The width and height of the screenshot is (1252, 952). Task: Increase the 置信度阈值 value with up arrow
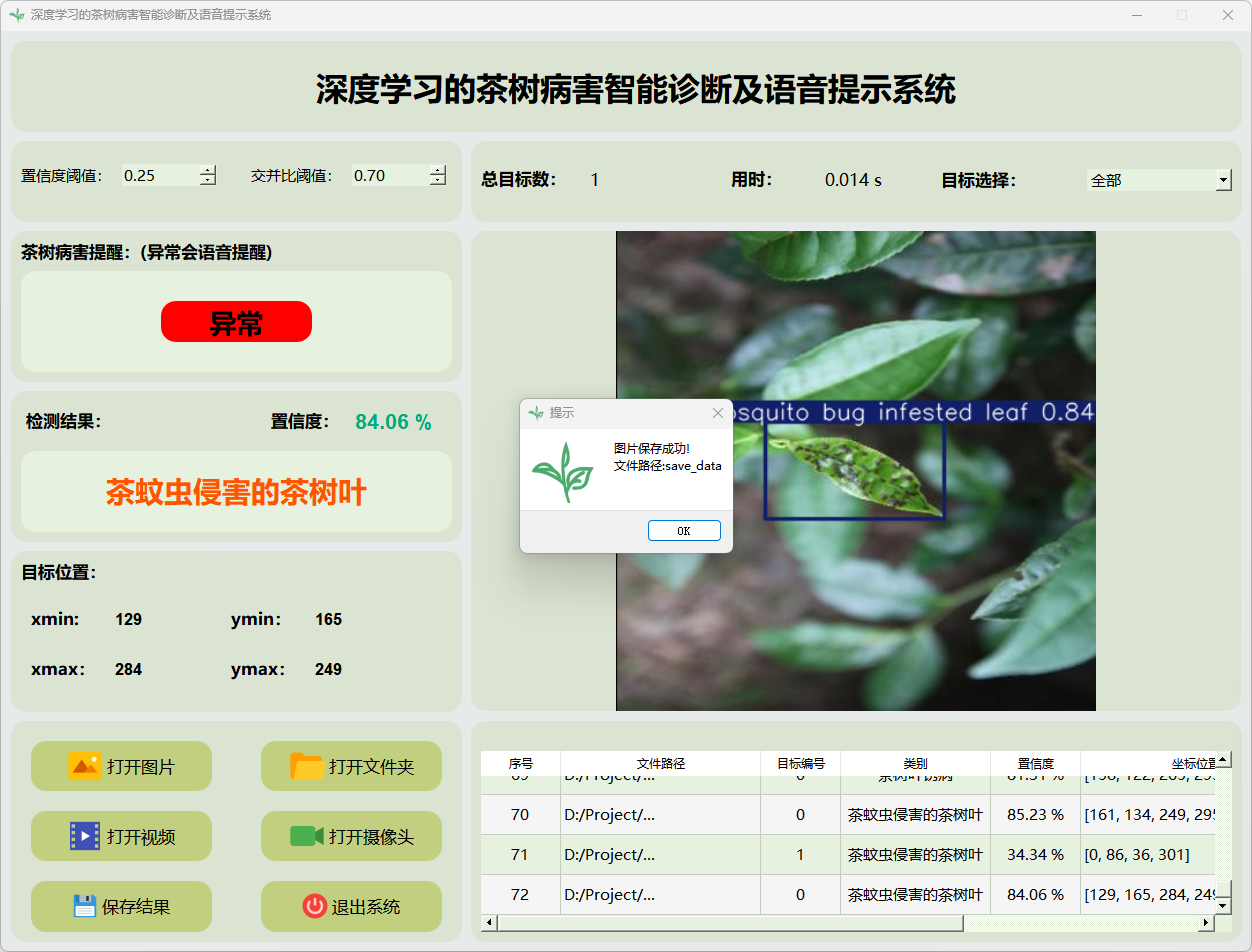tap(207, 170)
